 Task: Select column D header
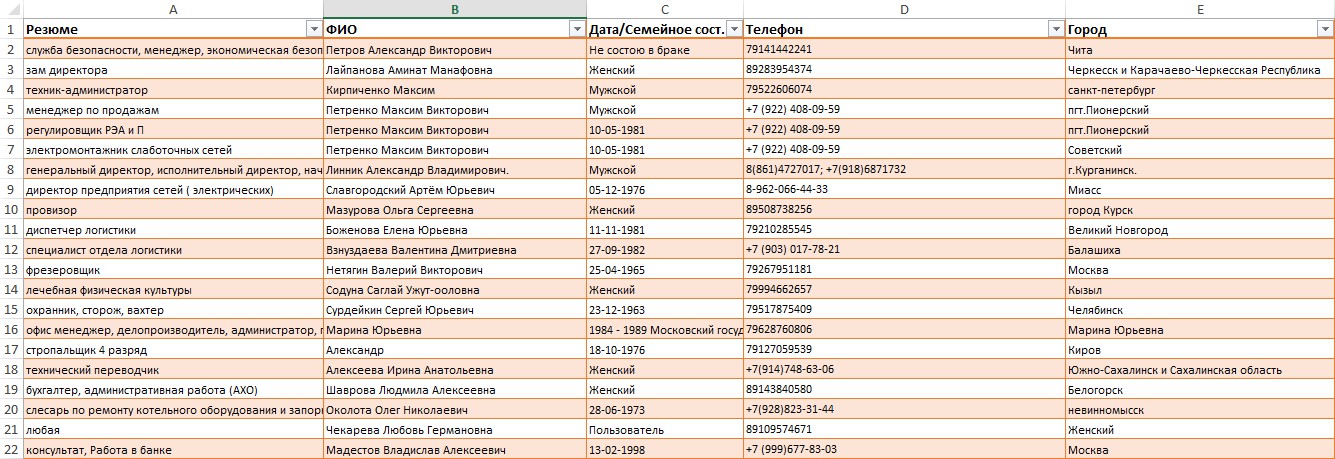[904, 9]
